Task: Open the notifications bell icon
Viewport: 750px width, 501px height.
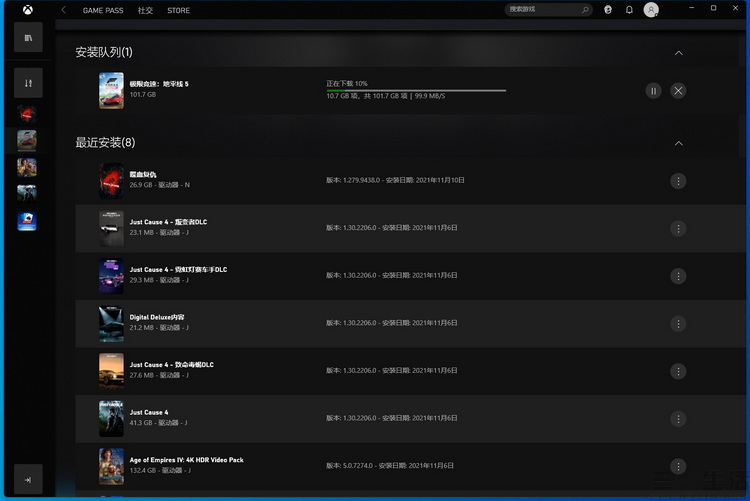Action: tap(629, 10)
